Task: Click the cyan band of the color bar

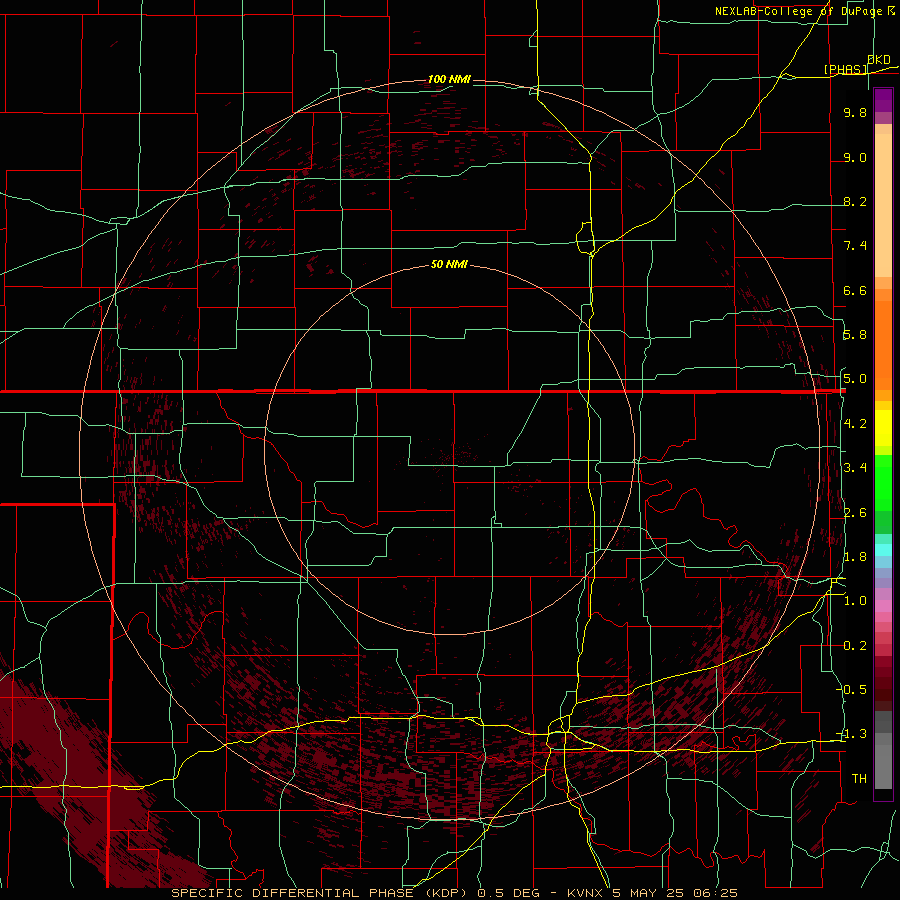Action: tap(883, 550)
